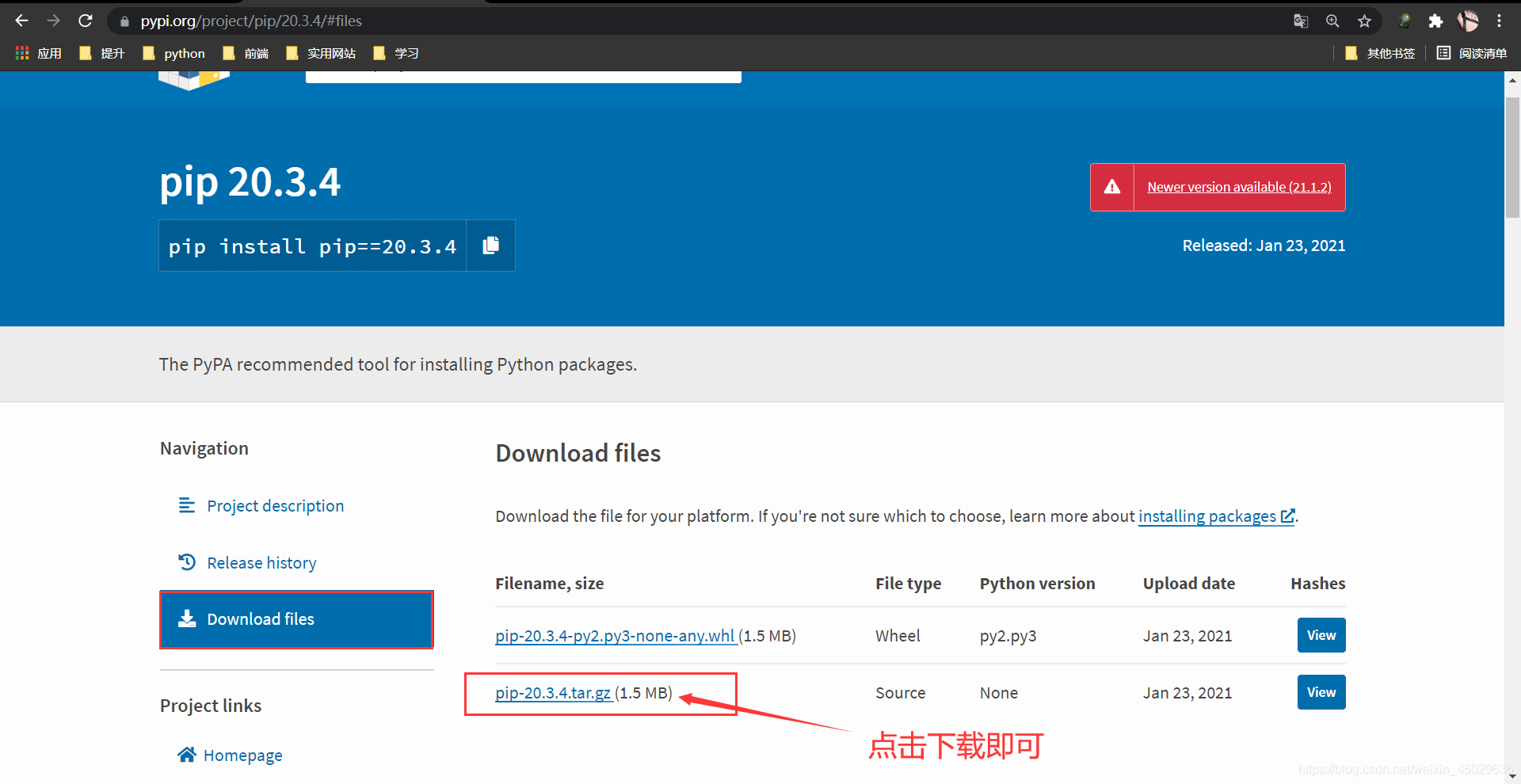
Task: Click the Download files arrow icon
Action: pos(187,618)
